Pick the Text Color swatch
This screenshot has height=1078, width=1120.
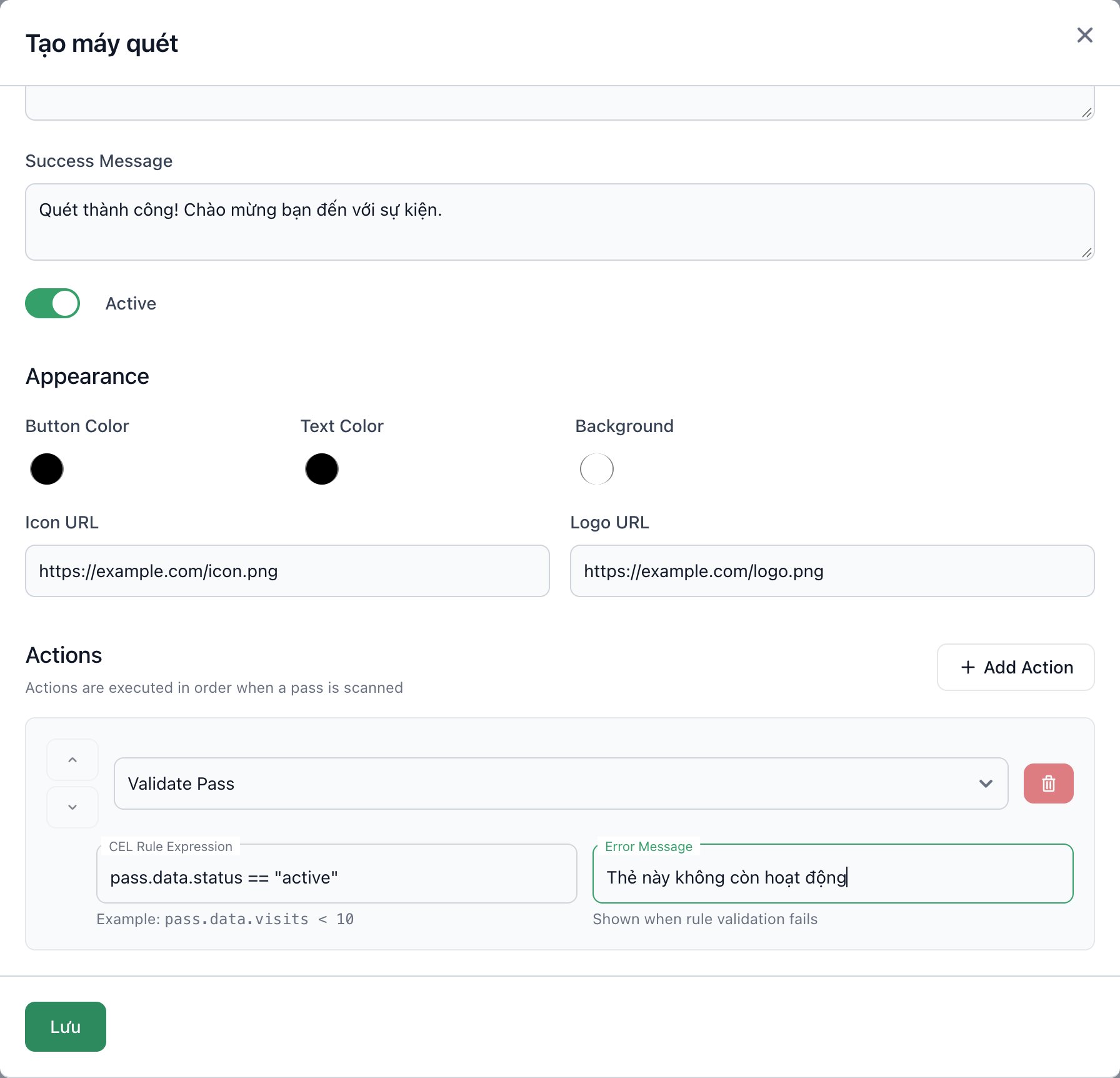(322, 469)
